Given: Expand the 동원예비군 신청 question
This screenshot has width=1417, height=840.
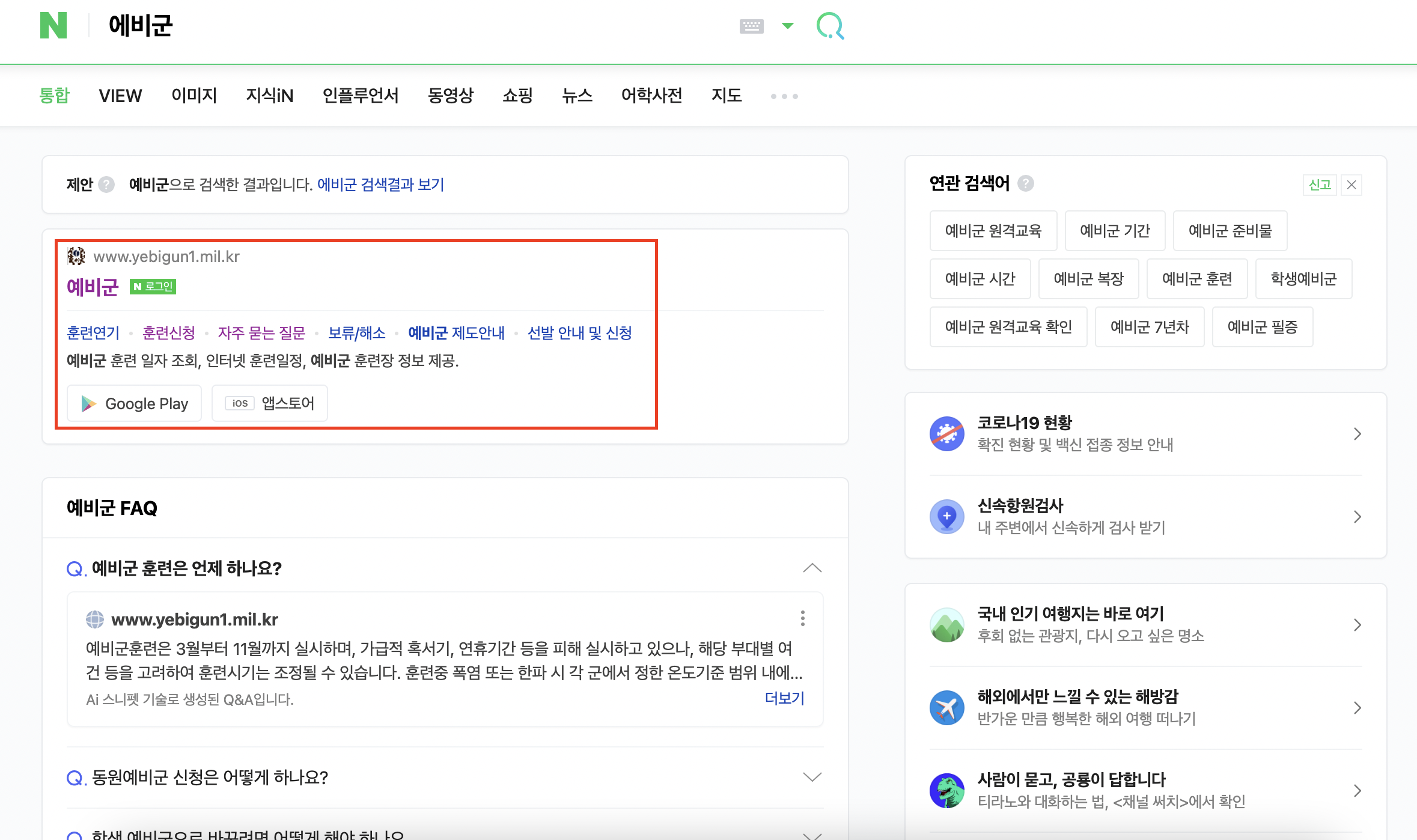Looking at the screenshot, I should coord(812,777).
